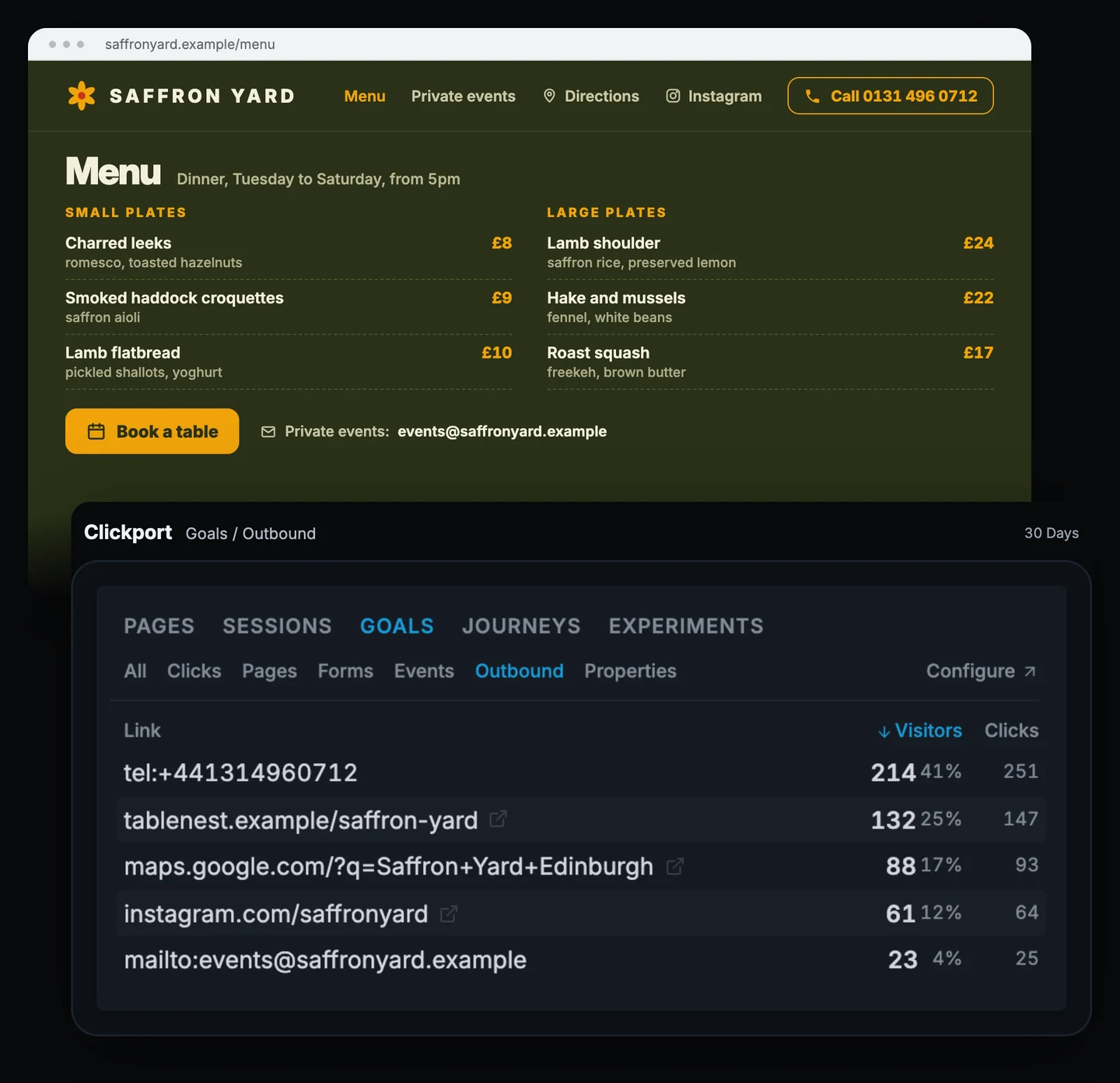Click the calendar icon on Book a table
Screen dimensions: 1120x1083
[96, 431]
